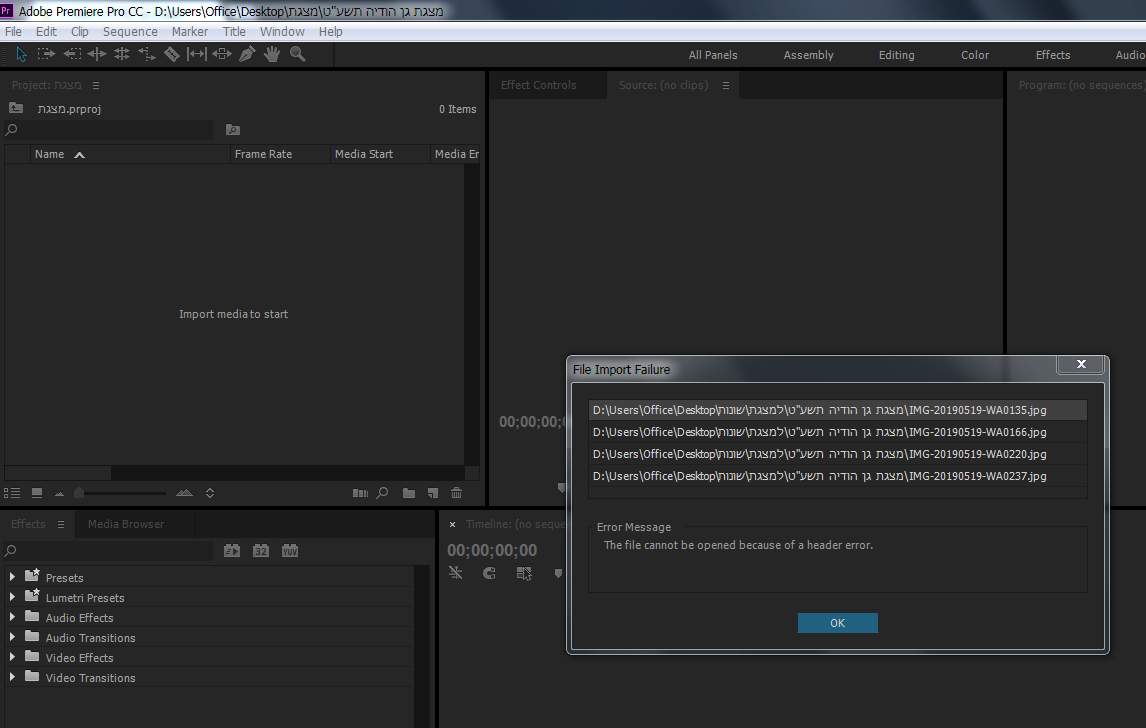This screenshot has width=1146, height=728.
Task: Switch Project panel to Icon View
Action: tap(37, 493)
